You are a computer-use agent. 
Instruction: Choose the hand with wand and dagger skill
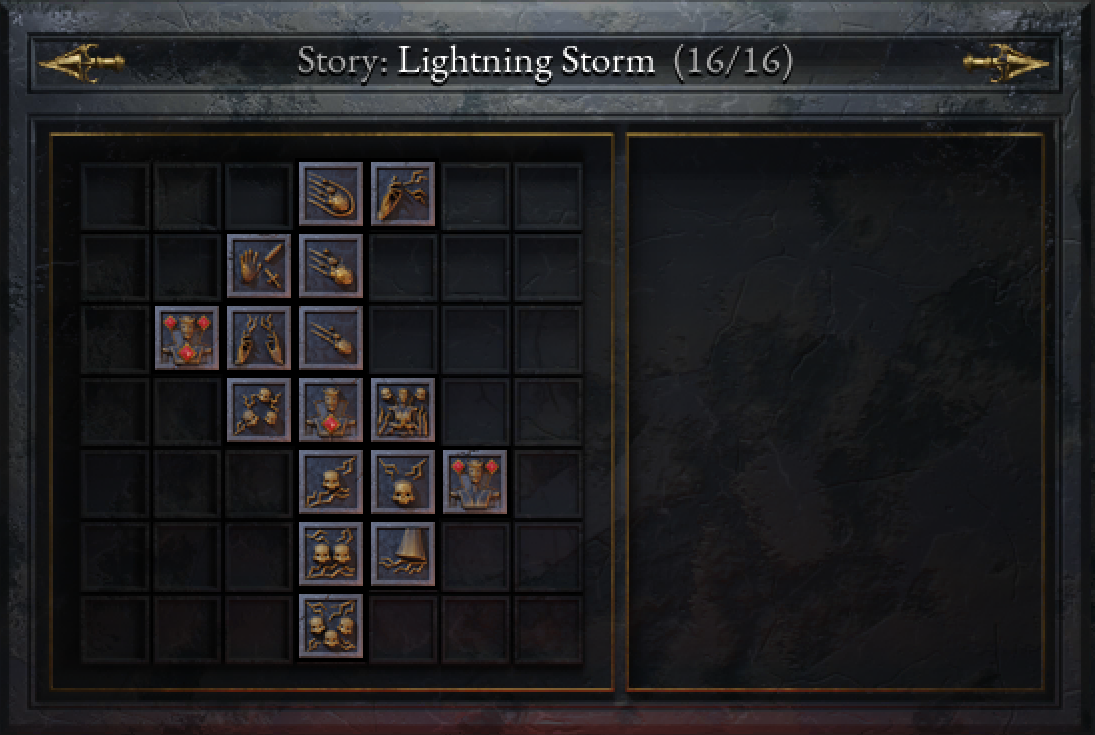click(x=259, y=266)
